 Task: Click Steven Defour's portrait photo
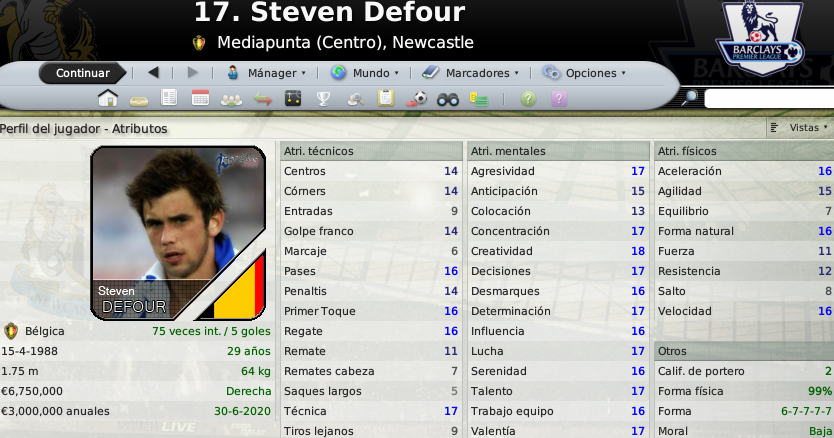[178, 233]
